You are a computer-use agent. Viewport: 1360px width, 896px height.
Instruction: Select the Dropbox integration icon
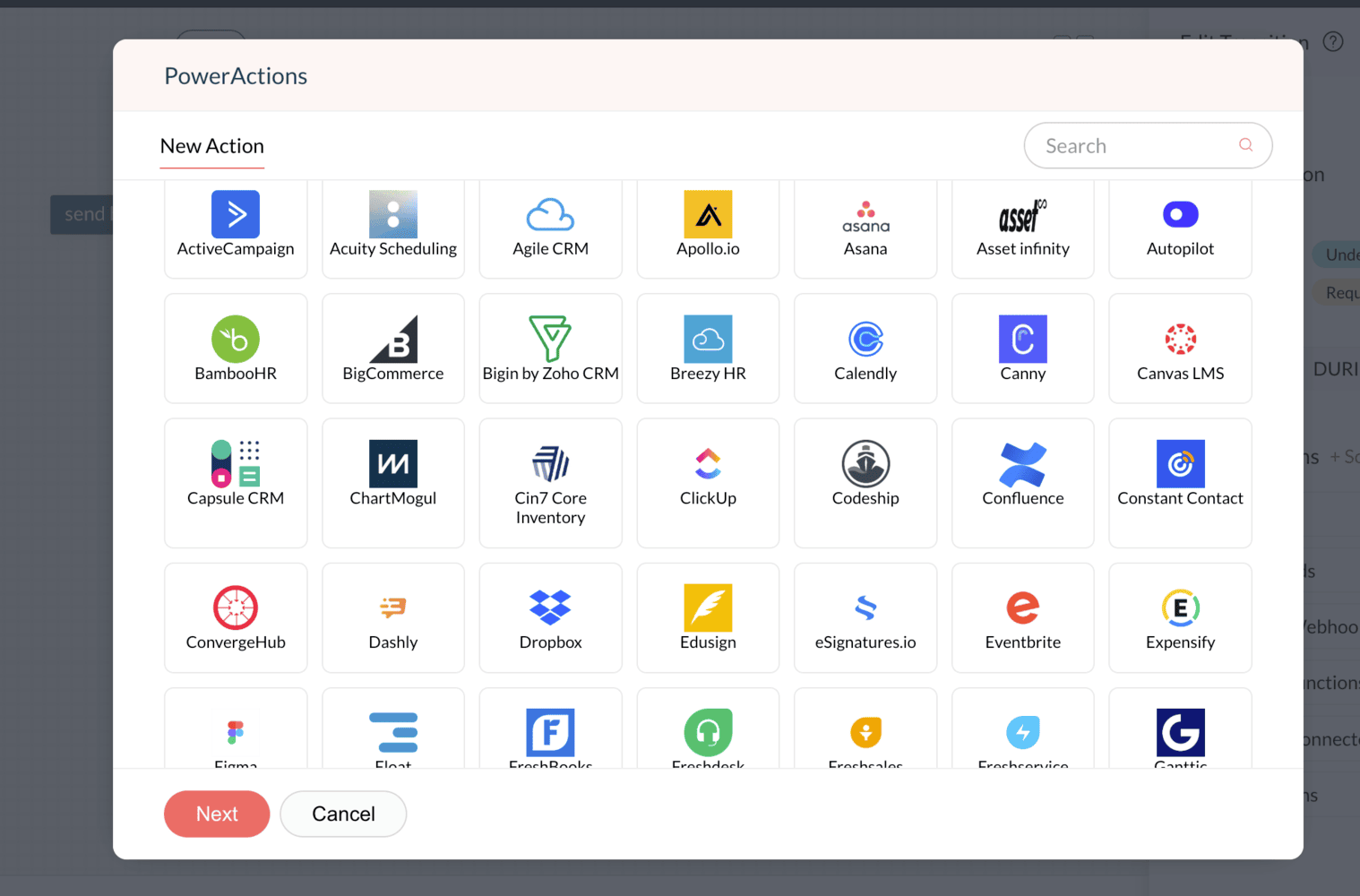click(x=550, y=607)
